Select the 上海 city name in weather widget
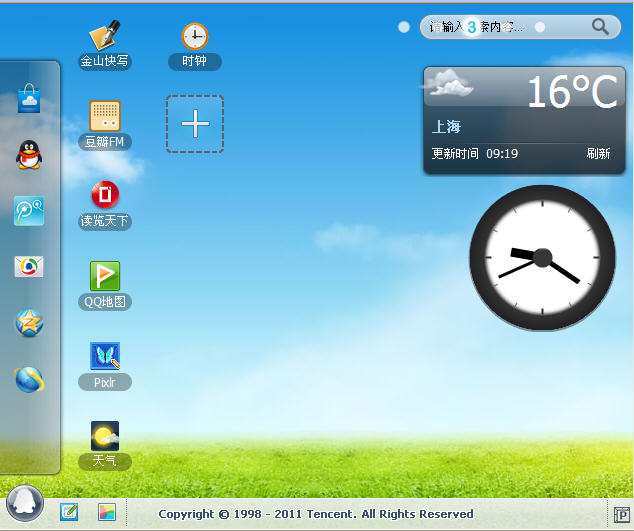634x531 pixels. click(x=446, y=127)
